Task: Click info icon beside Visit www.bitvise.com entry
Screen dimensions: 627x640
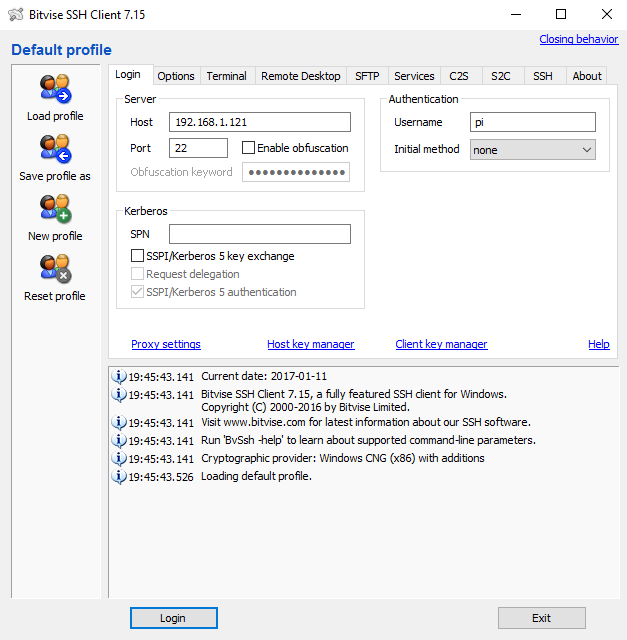Action: [x=119, y=422]
